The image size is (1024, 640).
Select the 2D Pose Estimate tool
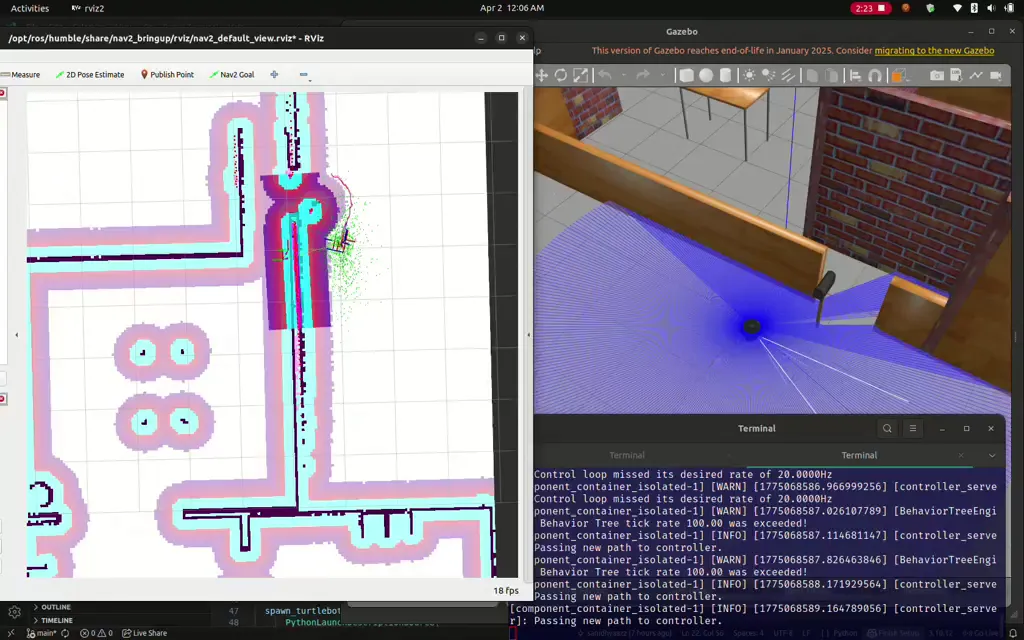(x=90, y=74)
